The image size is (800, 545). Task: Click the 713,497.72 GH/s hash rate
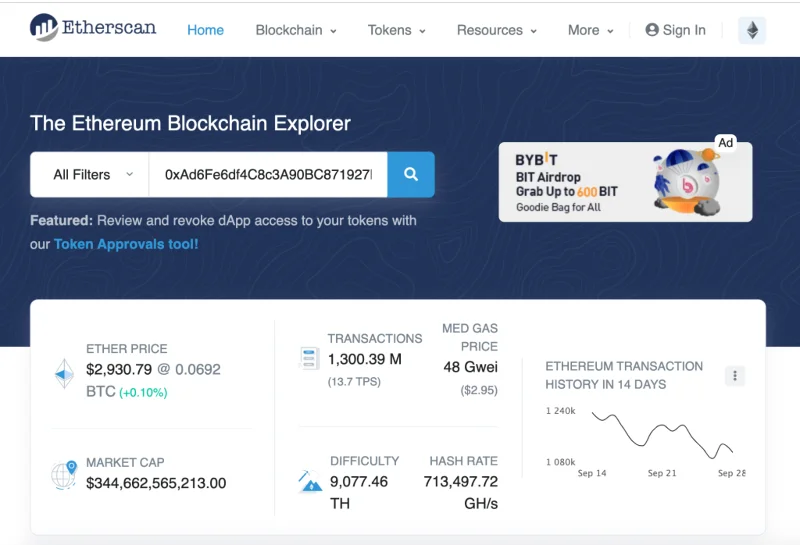coord(461,492)
